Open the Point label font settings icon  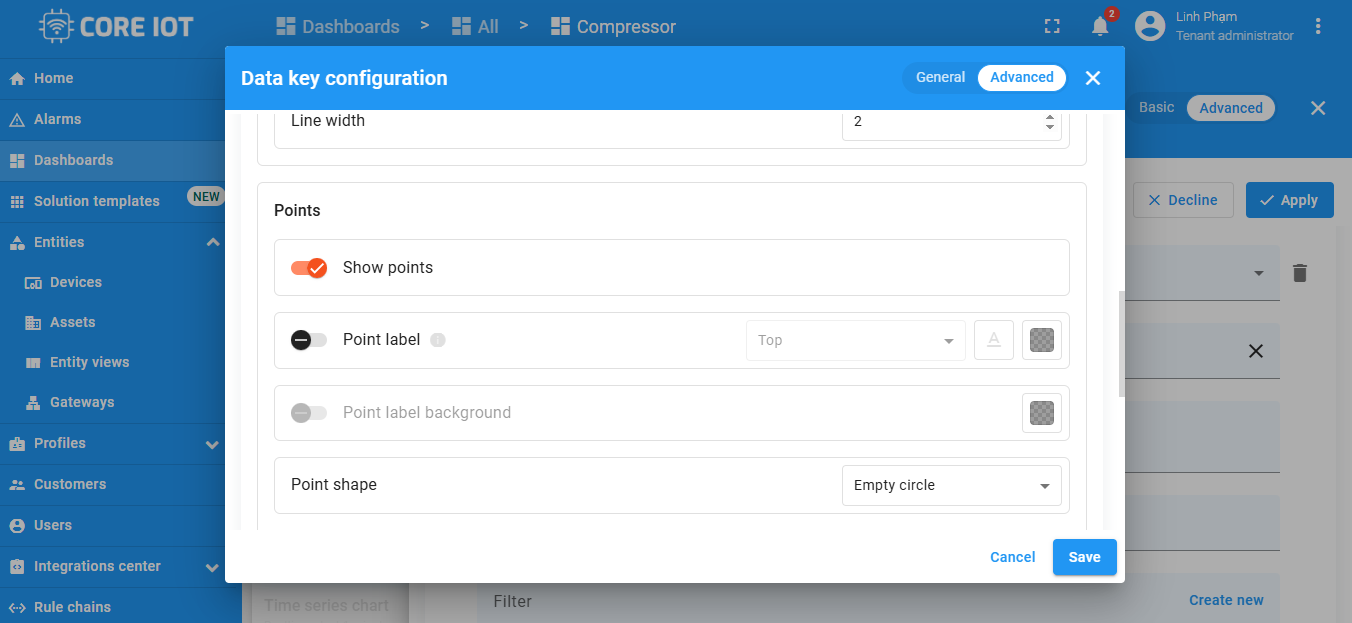[x=994, y=340]
